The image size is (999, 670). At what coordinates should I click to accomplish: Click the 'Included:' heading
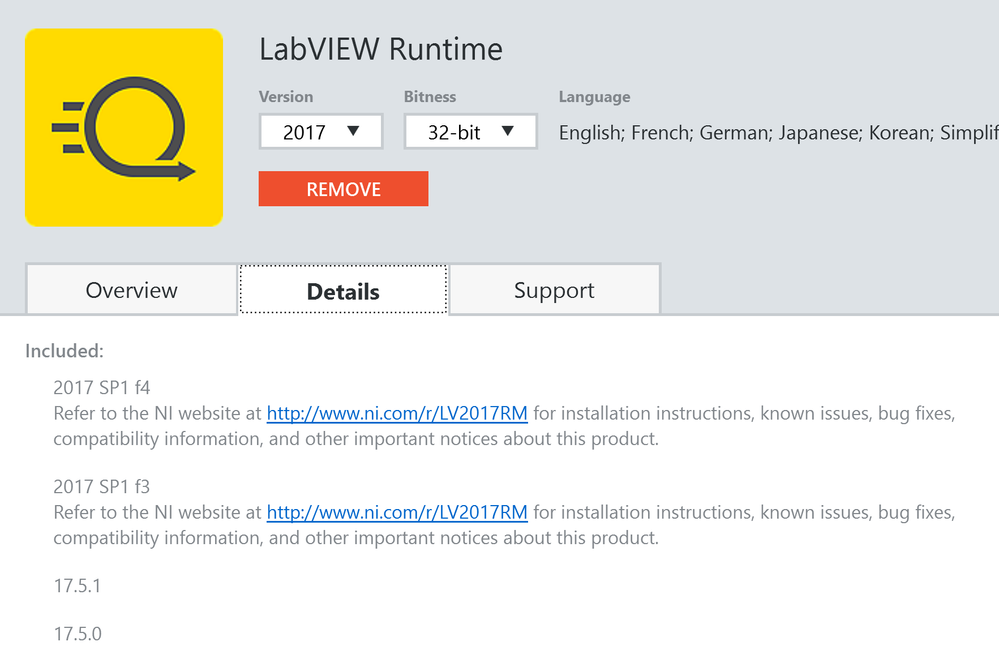click(64, 351)
